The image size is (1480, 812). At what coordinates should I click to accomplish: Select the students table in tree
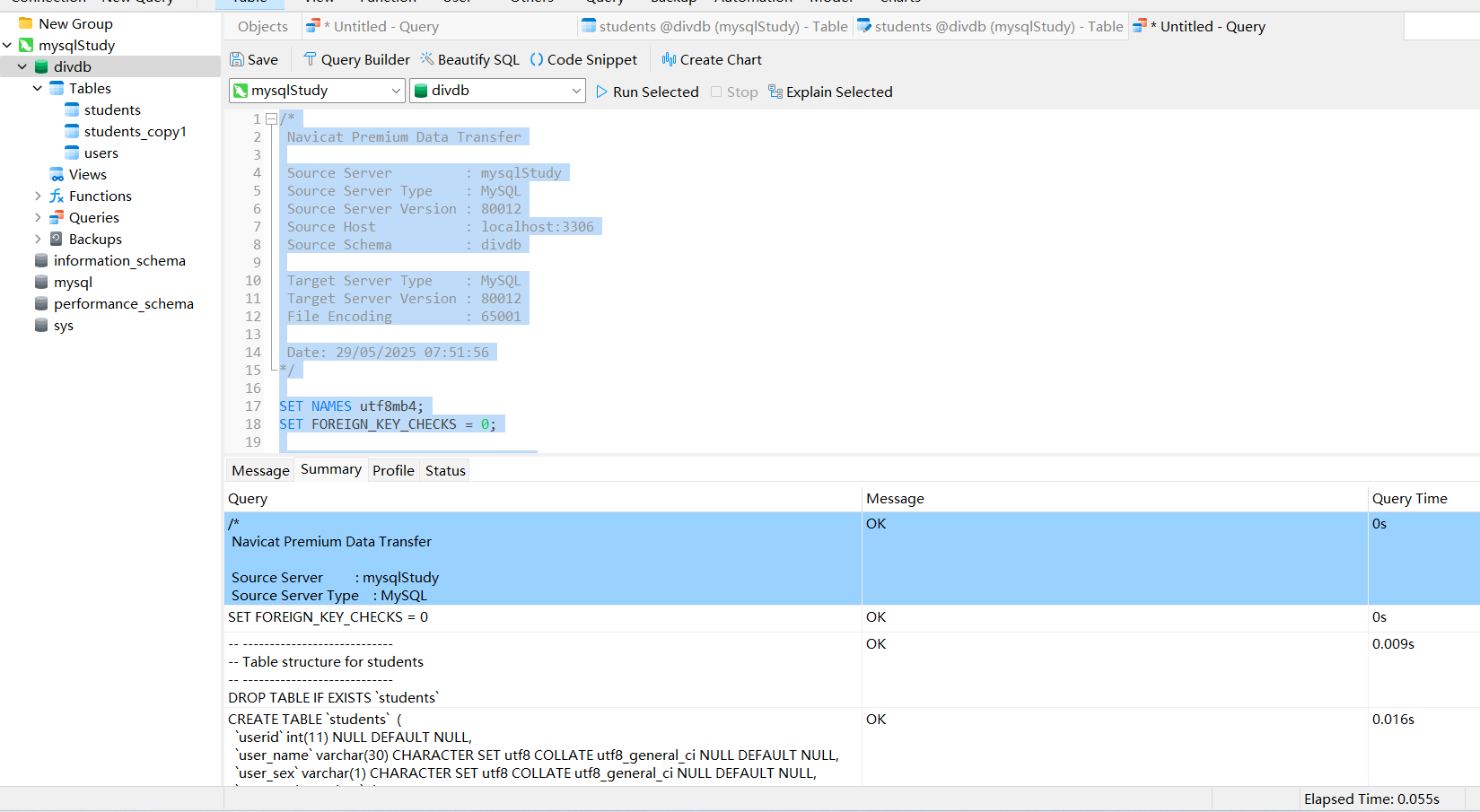[112, 109]
